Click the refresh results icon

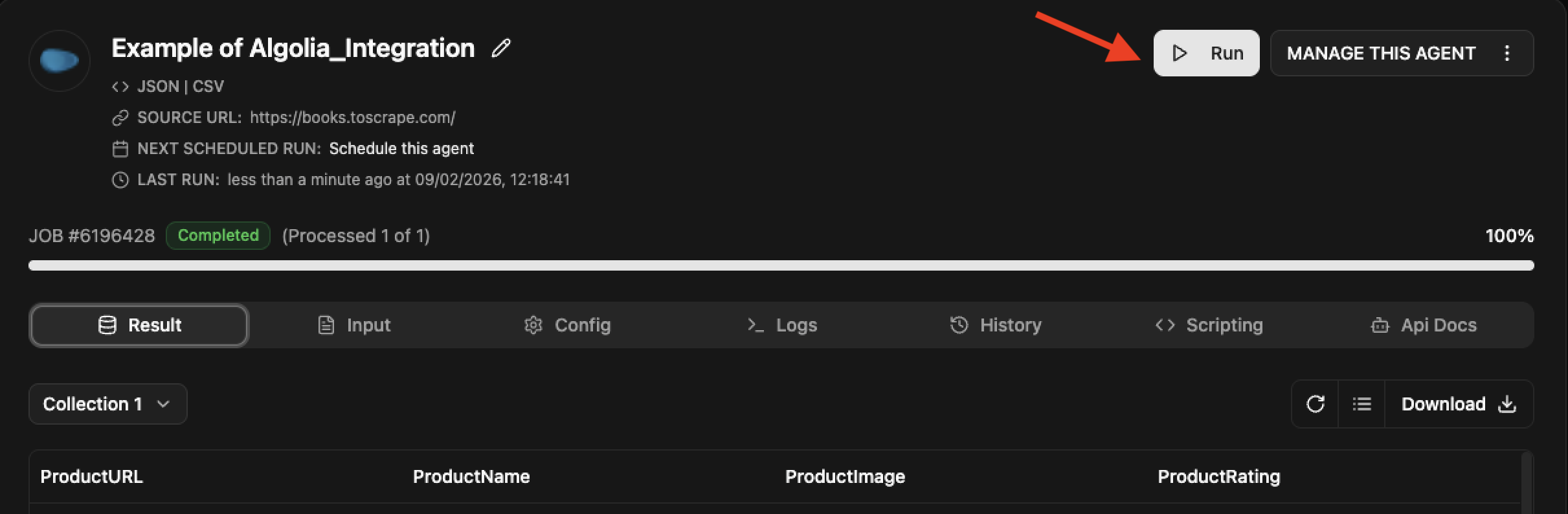pyautogui.click(x=1315, y=404)
